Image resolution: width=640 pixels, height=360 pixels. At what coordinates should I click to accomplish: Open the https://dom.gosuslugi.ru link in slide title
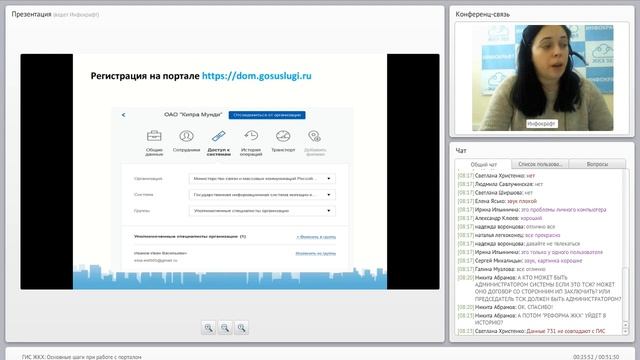(257, 76)
